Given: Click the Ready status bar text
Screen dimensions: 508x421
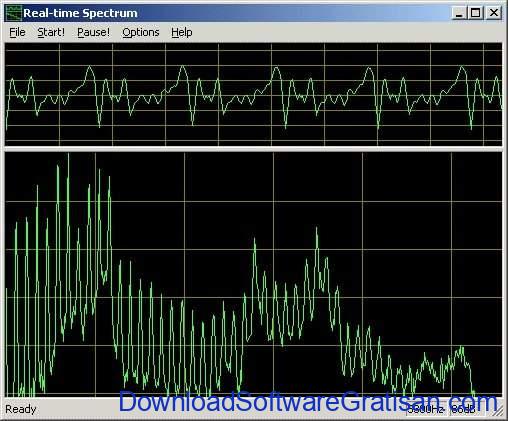Looking at the screenshot, I should tap(21, 409).
